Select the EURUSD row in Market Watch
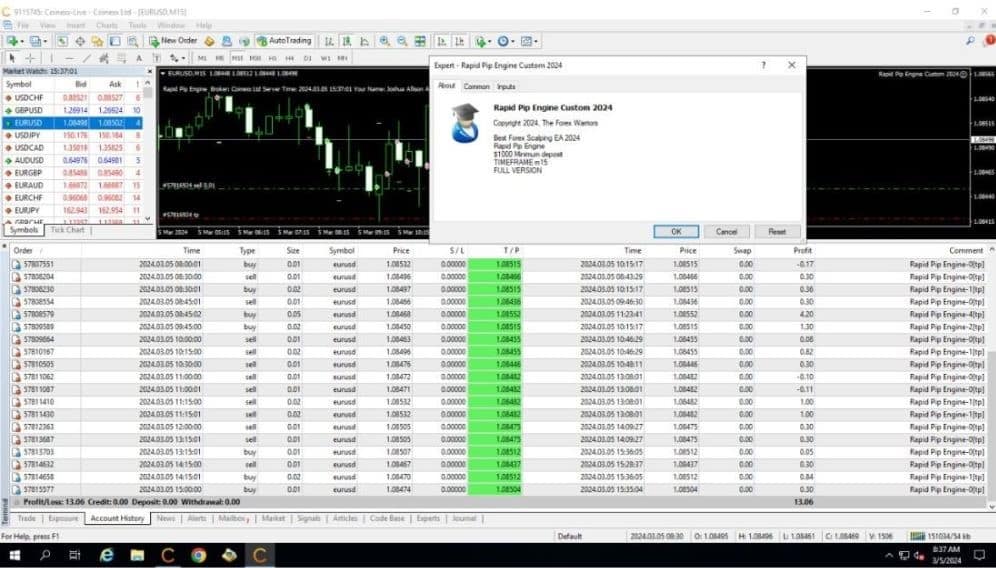The height and width of the screenshot is (568, 996). (x=72, y=123)
